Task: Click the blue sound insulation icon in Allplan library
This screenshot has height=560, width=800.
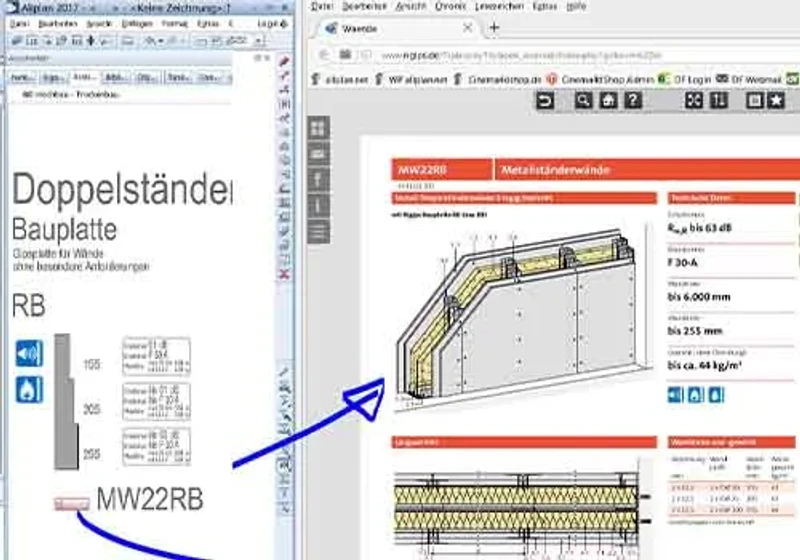Action: 29,353
